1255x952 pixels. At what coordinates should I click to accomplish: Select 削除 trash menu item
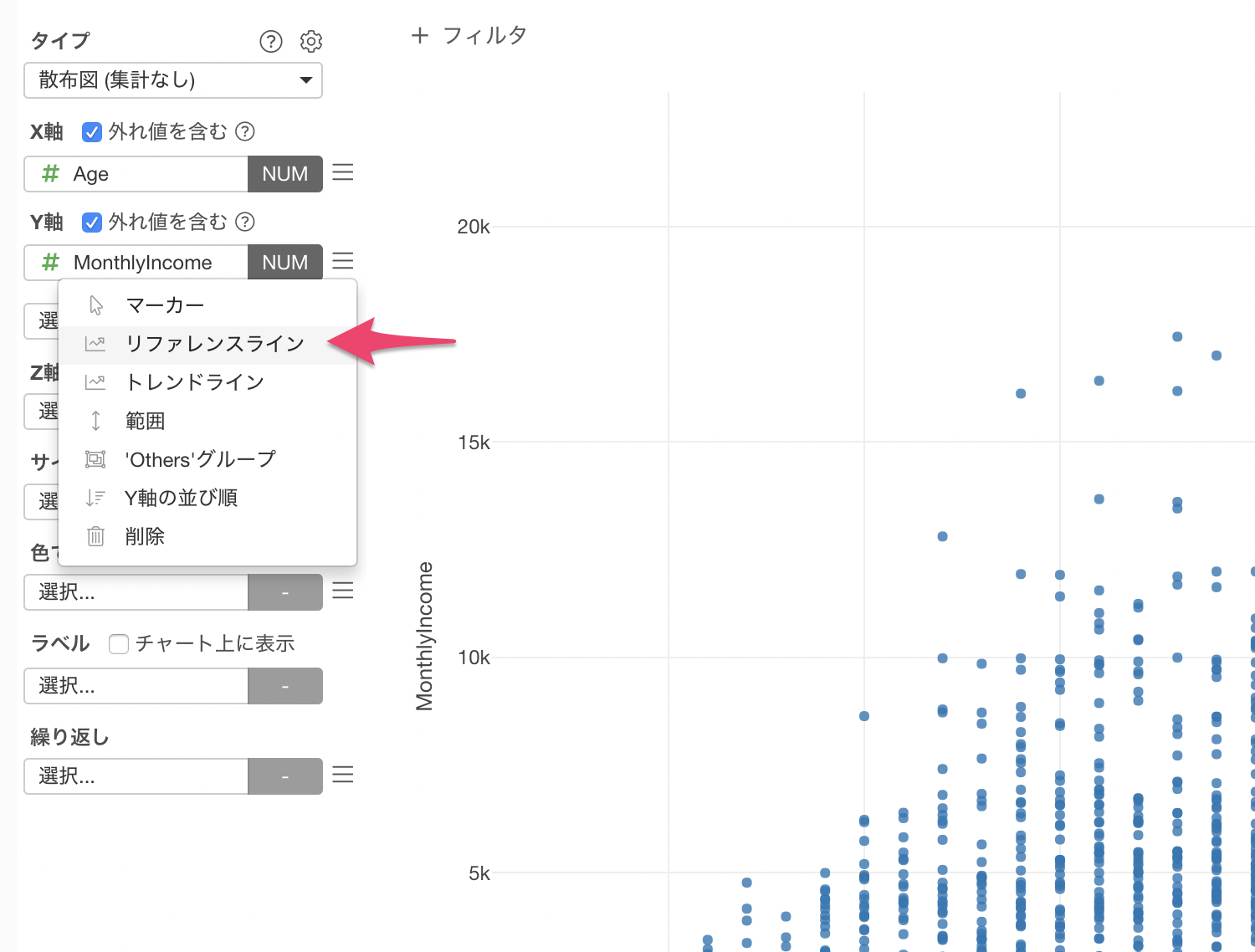pos(145,536)
